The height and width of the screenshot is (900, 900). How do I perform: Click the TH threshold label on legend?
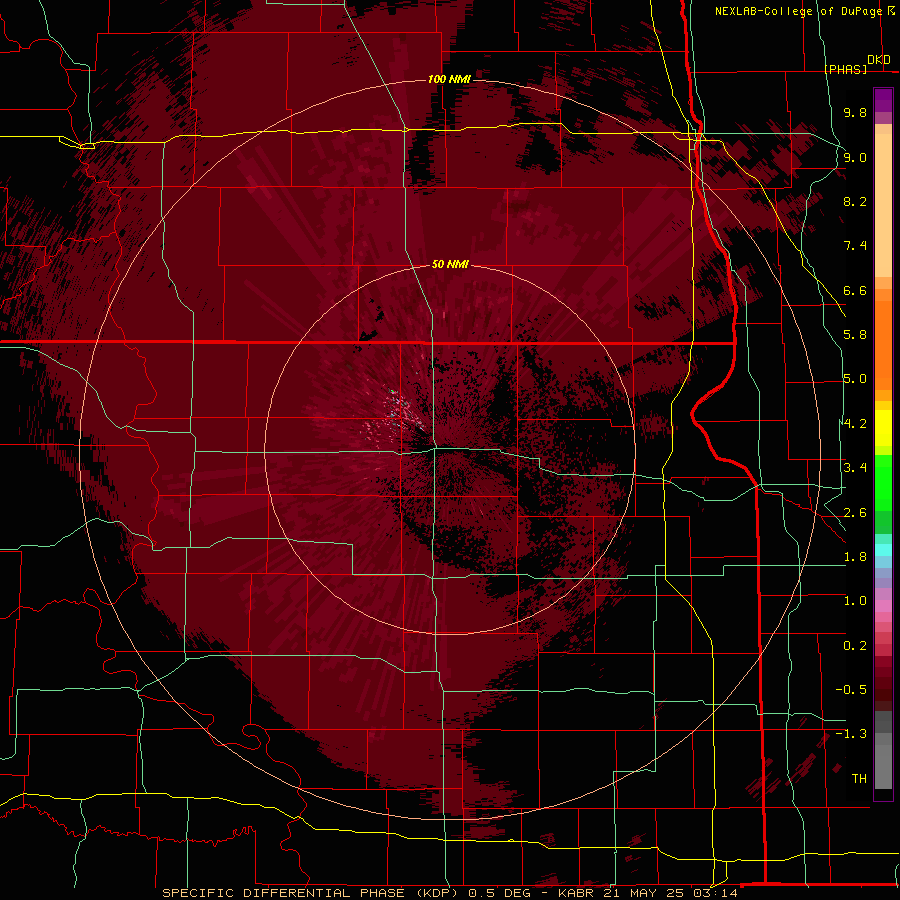coord(859,779)
